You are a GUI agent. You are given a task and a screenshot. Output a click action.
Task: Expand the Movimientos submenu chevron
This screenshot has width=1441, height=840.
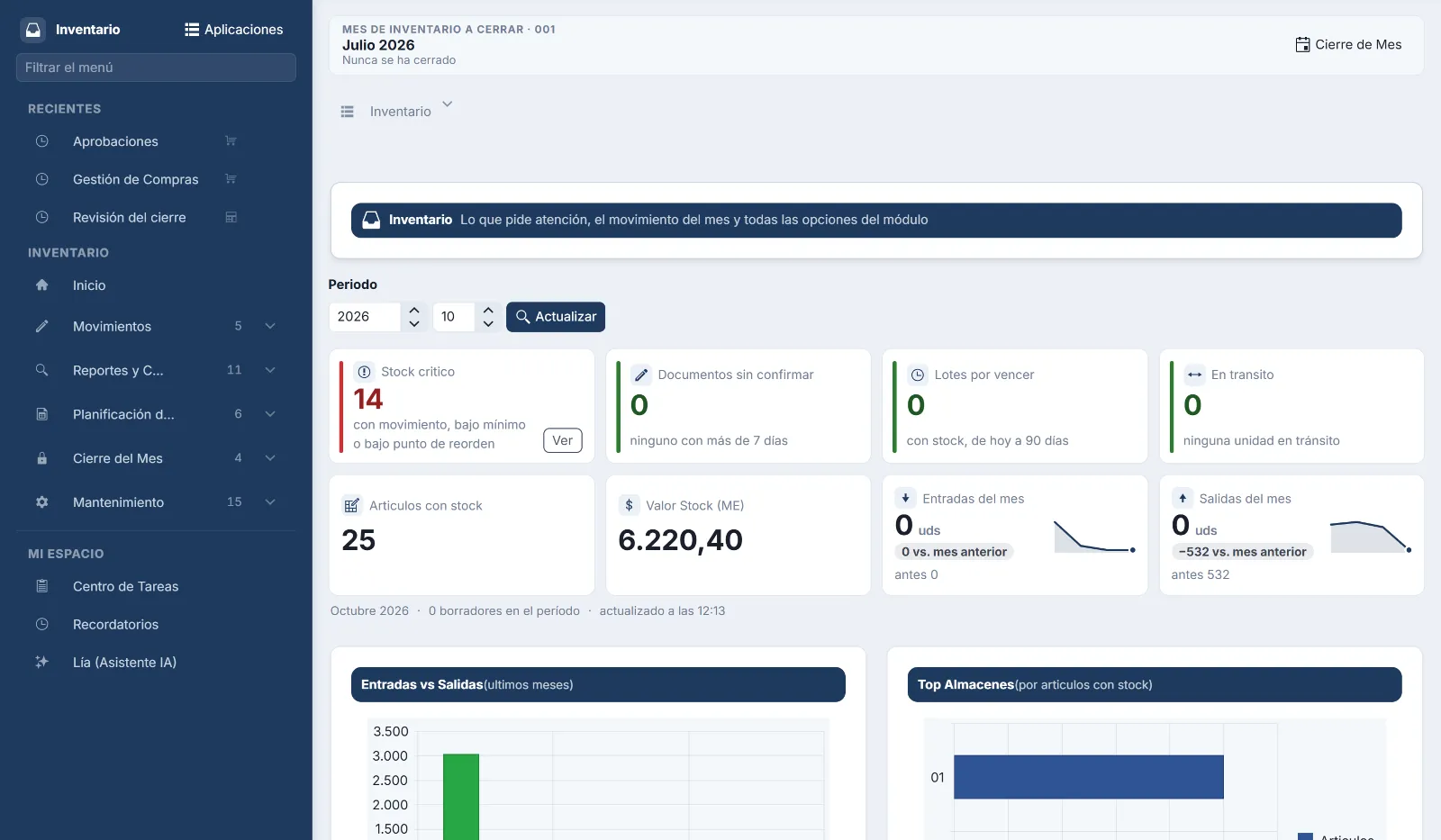[x=270, y=326]
